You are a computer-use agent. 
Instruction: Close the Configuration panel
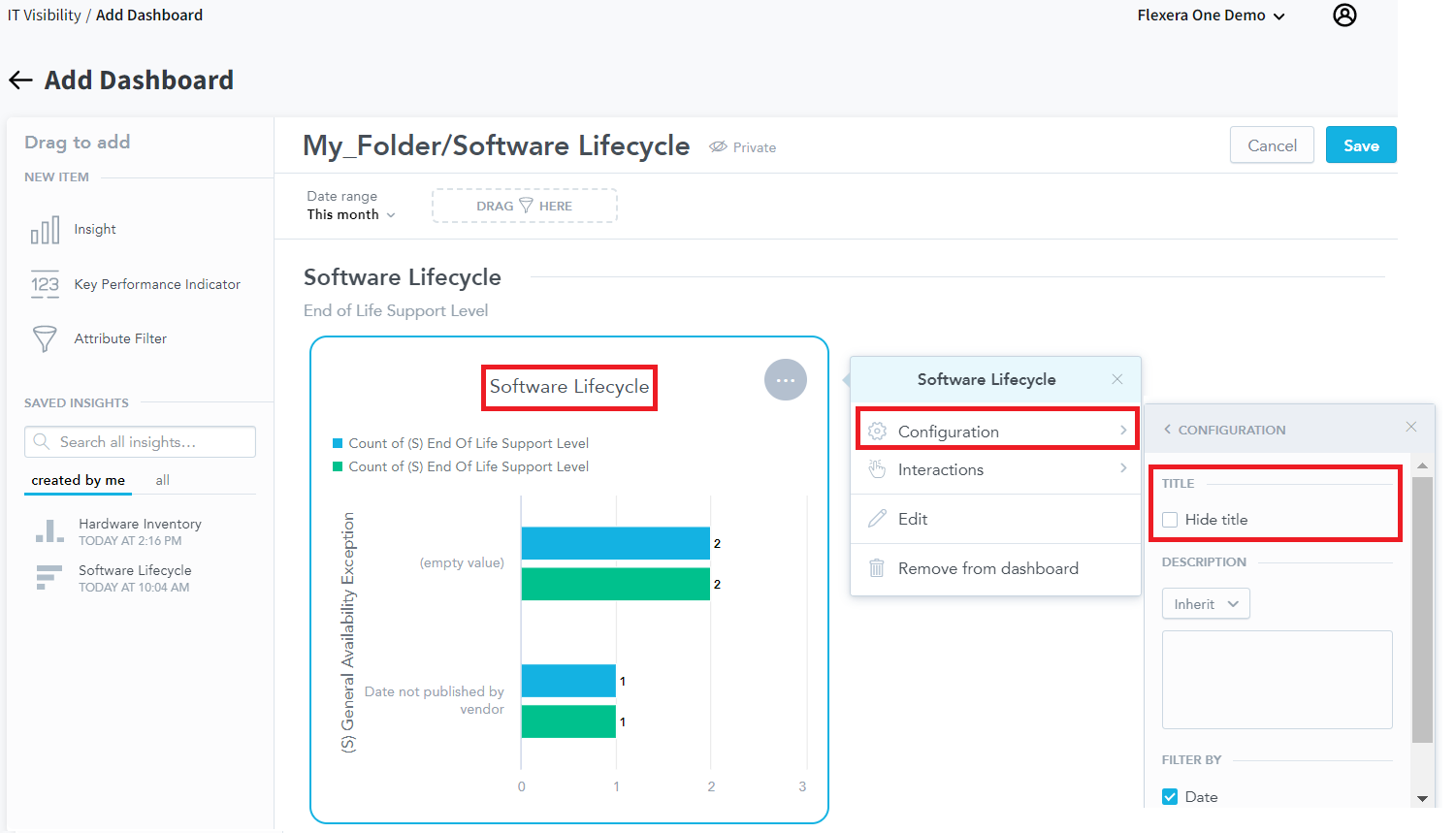[1410, 427]
